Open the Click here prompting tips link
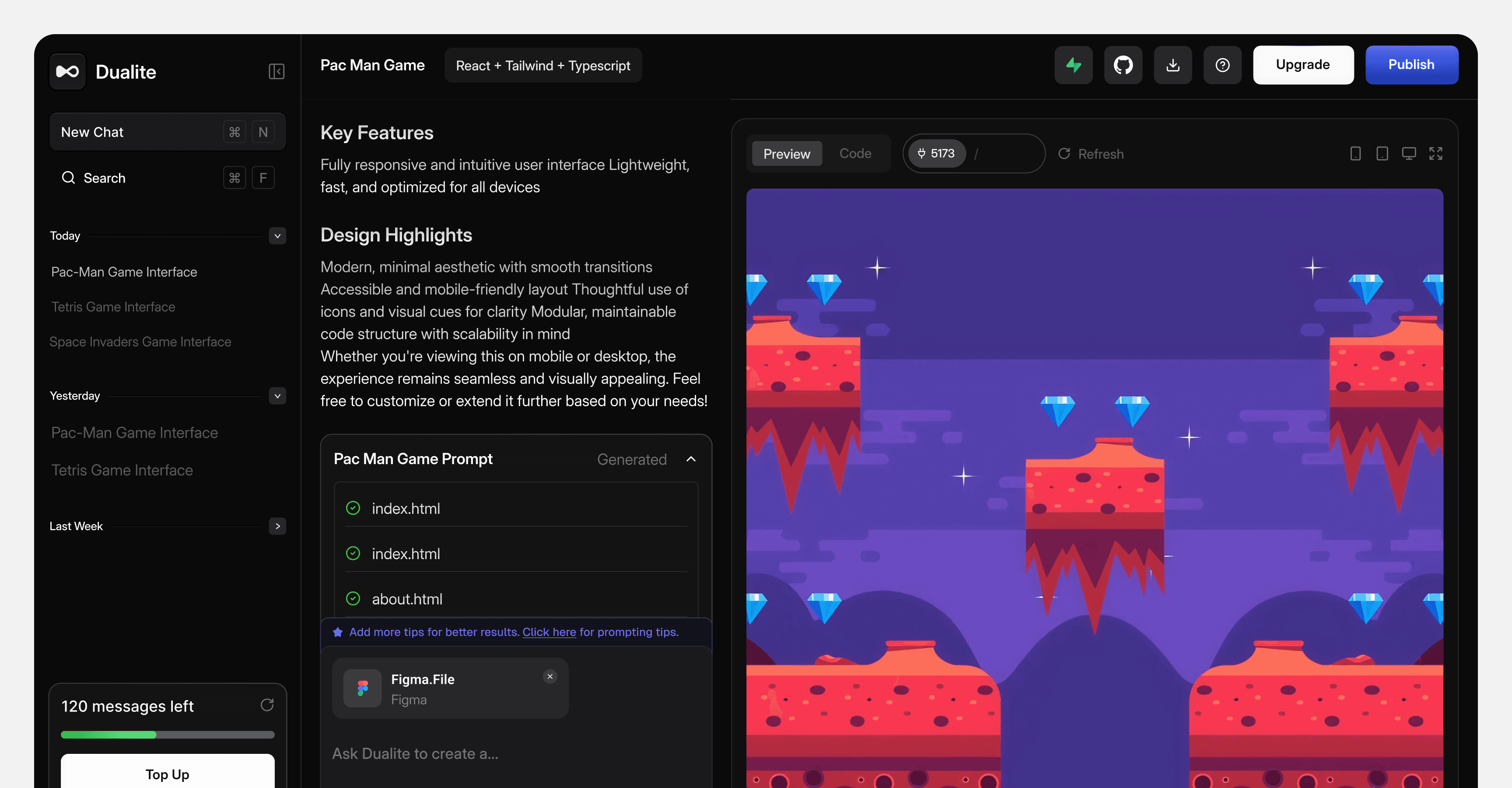 tap(549, 632)
